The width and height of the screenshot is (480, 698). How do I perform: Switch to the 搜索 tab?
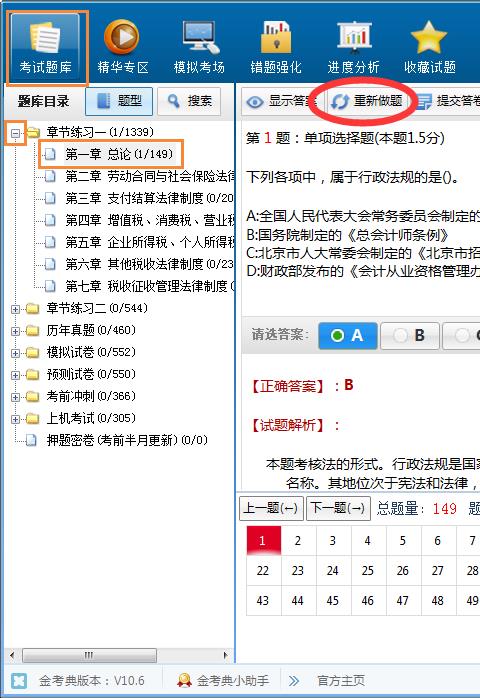pyautogui.click(x=190, y=101)
